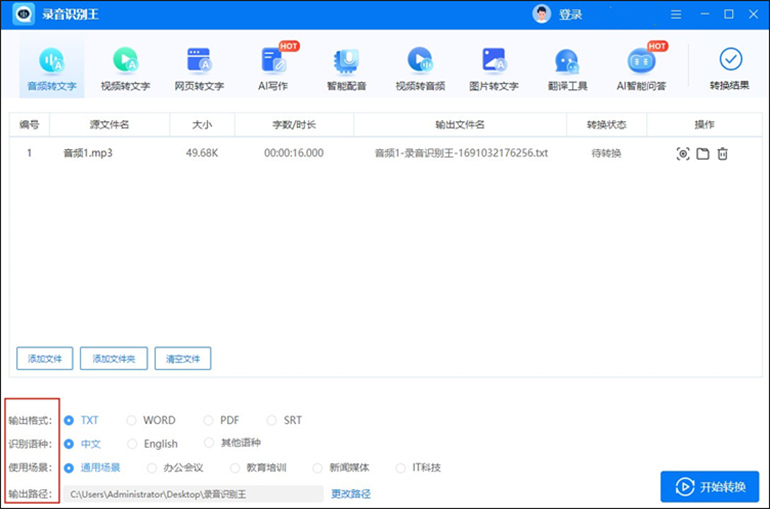Image resolution: width=770 pixels, height=509 pixels.
Task: Select IT科技 usage scenario
Action: click(418, 468)
